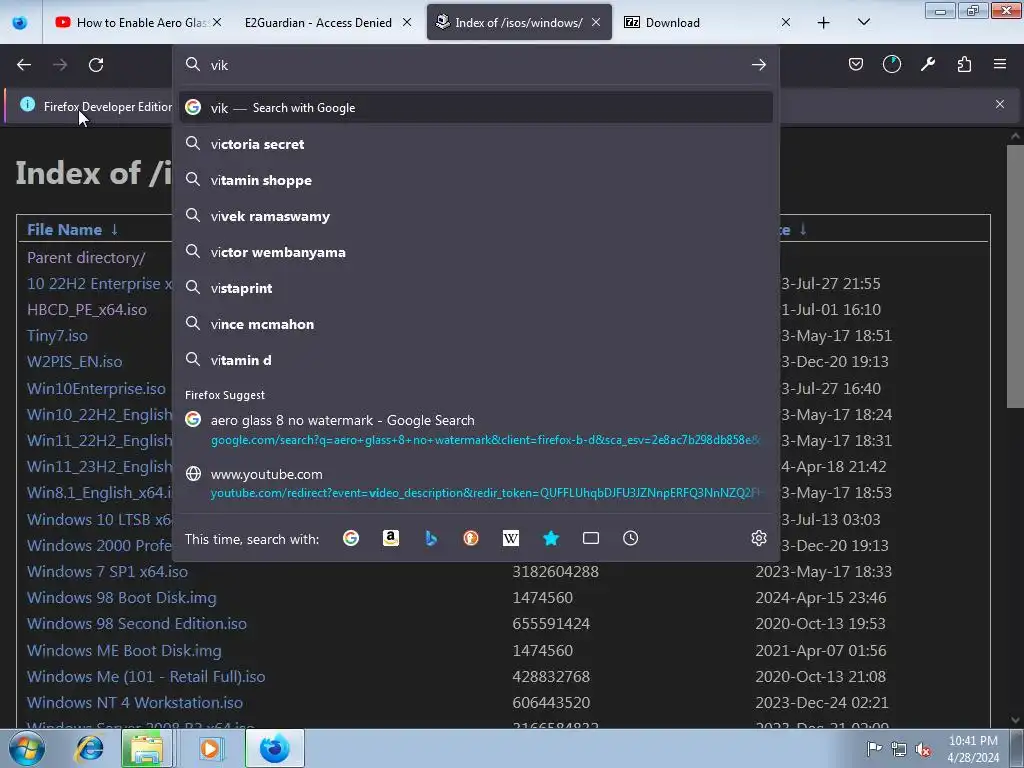Open the Extensions puzzle icon
This screenshot has width=1024, height=768.
click(964, 64)
